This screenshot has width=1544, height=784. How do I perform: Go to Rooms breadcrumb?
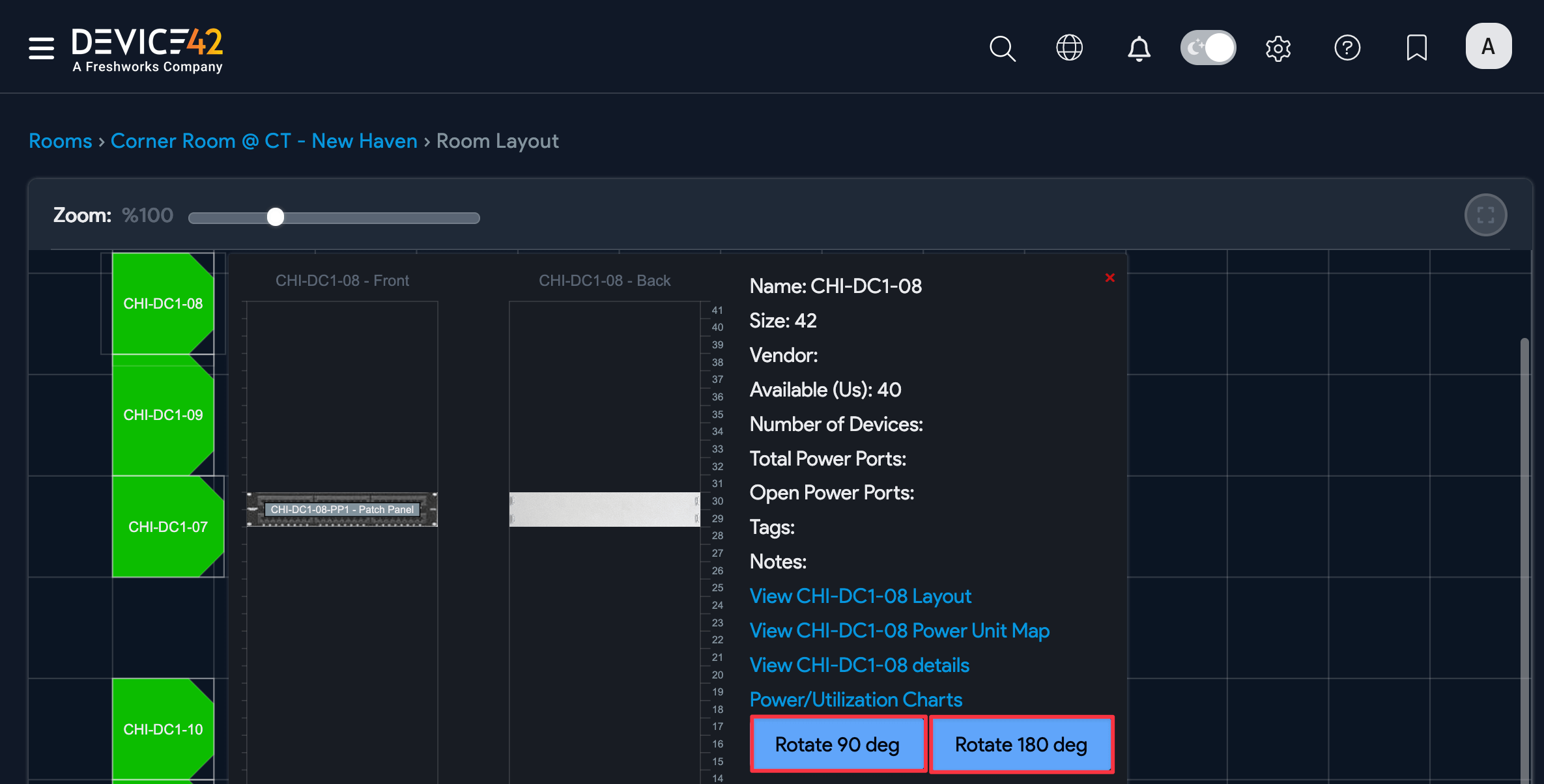[61, 141]
